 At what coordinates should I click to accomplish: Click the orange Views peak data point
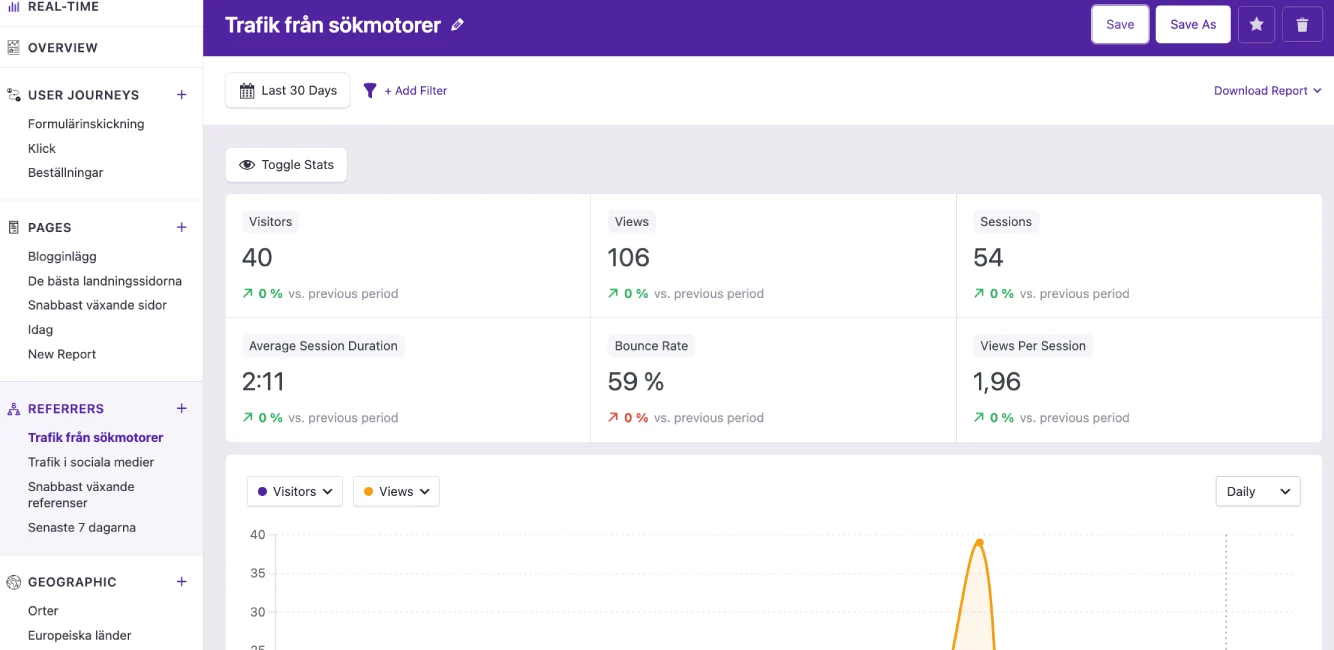[x=979, y=543]
